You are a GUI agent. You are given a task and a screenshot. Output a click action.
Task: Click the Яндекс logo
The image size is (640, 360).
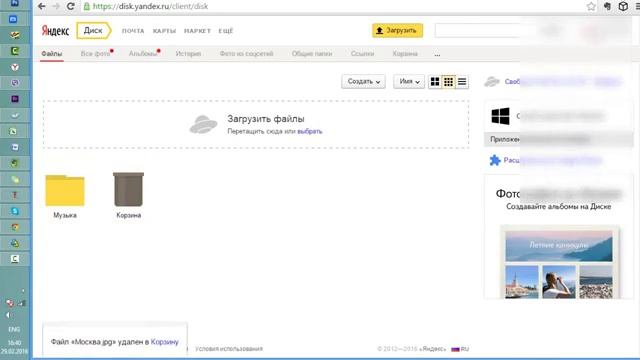click(x=55, y=31)
